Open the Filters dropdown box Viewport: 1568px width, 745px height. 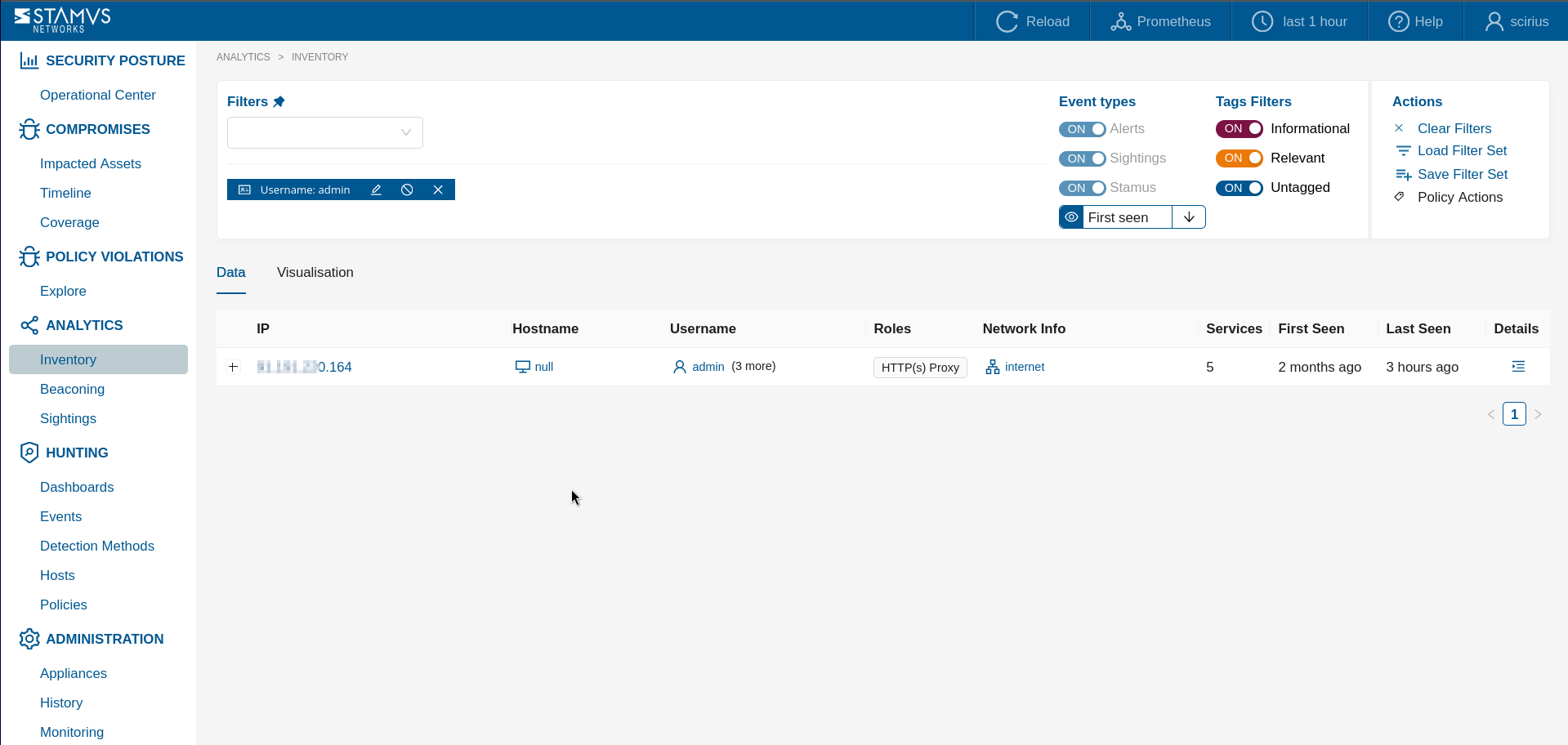coord(324,132)
